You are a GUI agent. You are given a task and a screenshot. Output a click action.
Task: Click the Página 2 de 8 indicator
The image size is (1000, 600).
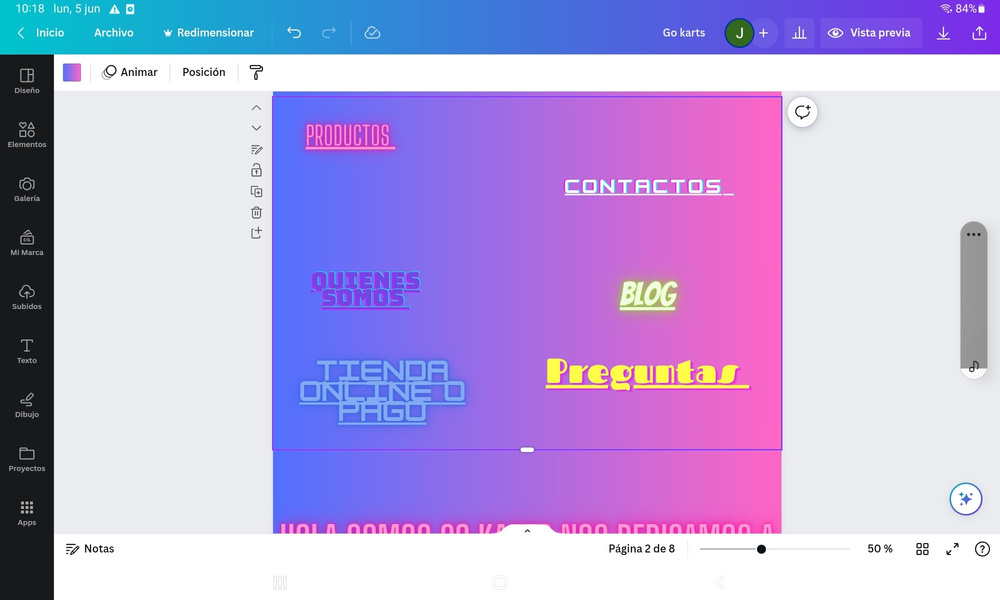(x=641, y=548)
